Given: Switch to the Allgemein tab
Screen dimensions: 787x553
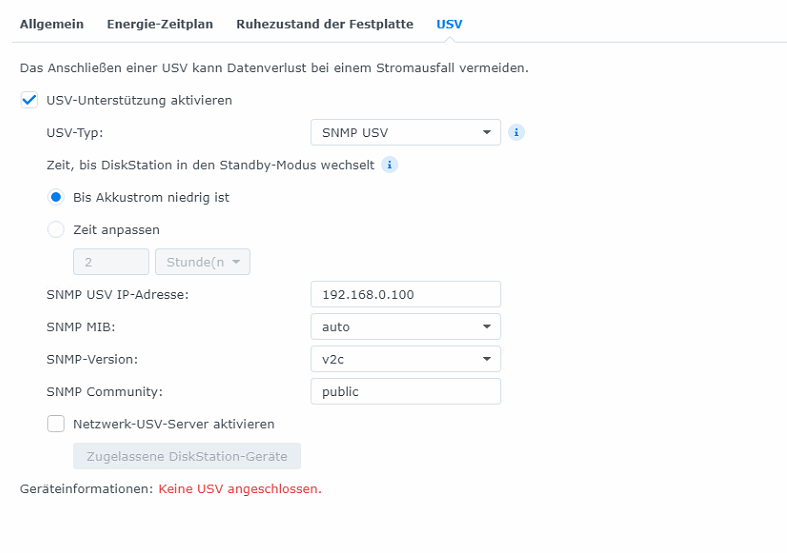Looking at the screenshot, I should [52, 24].
